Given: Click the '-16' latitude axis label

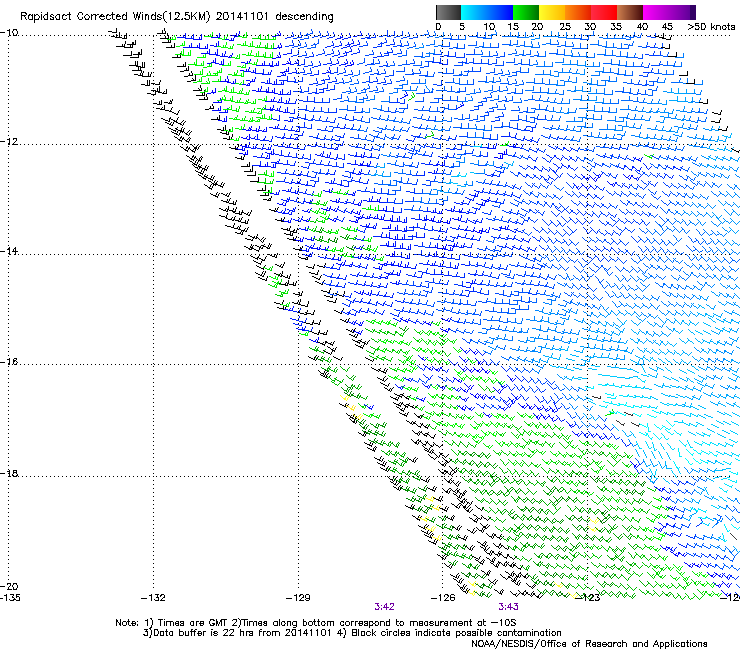Looking at the screenshot, I should [9, 362].
